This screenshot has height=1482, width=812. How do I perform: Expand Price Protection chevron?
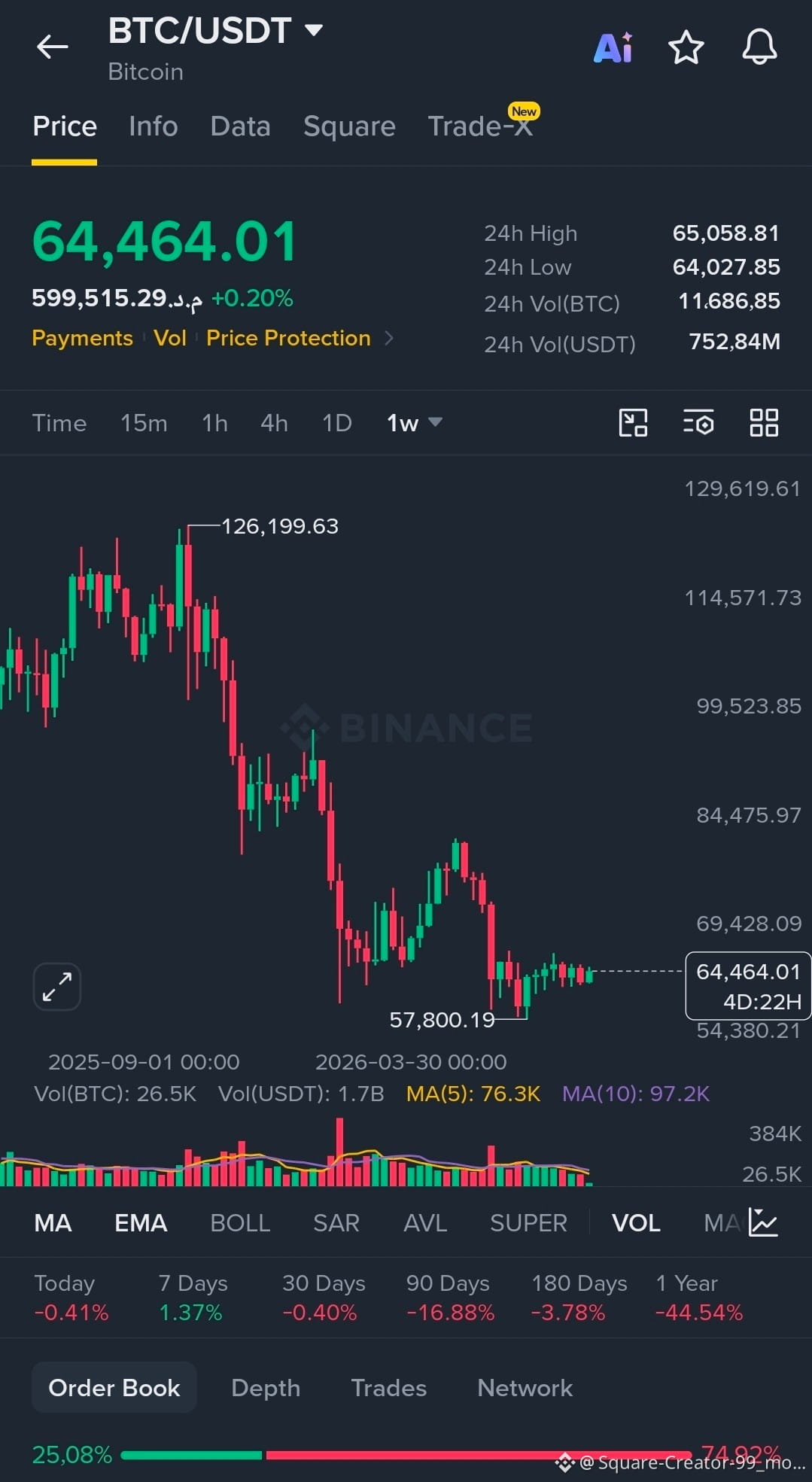tap(389, 338)
